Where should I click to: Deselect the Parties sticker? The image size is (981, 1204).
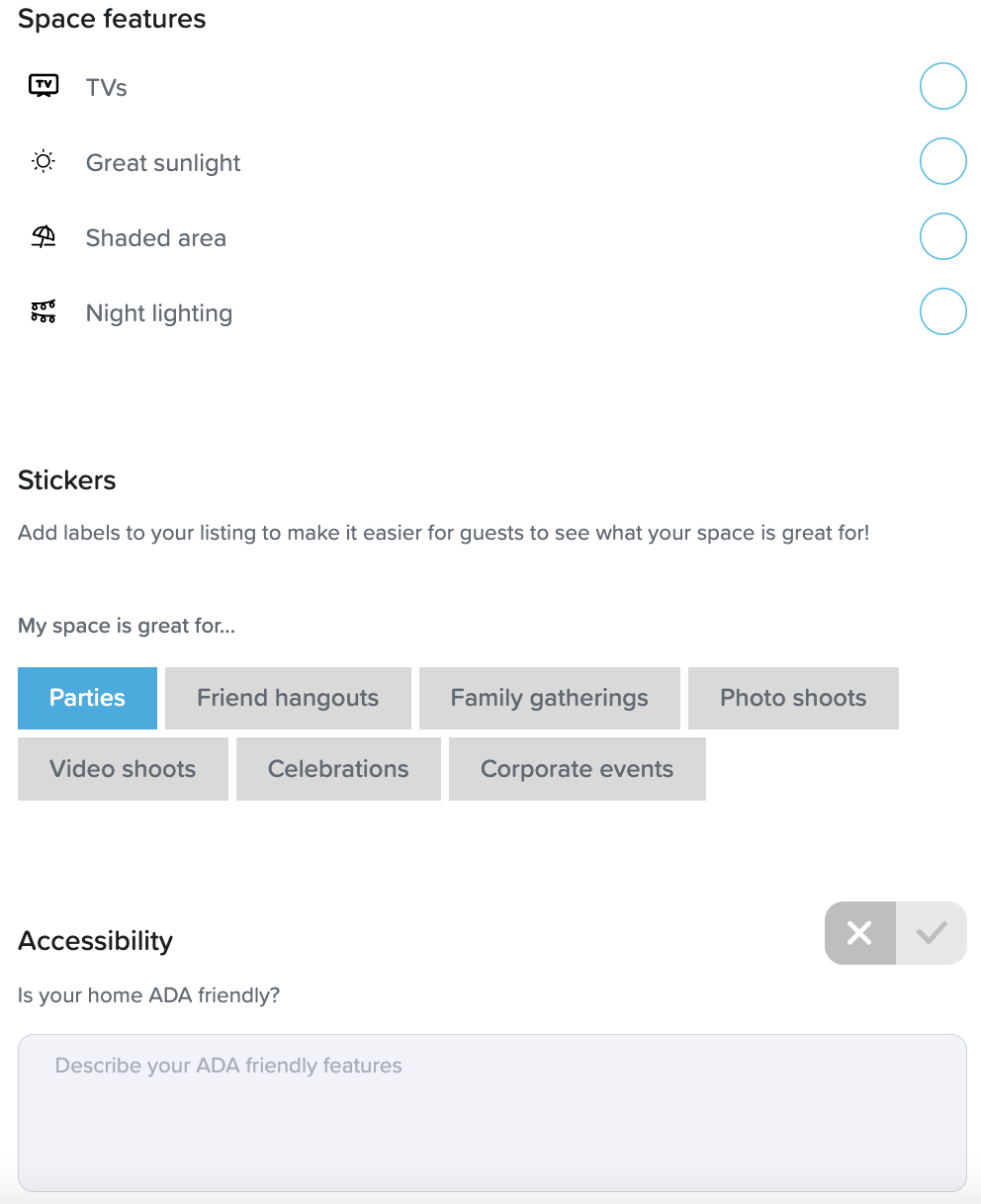click(x=87, y=698)
